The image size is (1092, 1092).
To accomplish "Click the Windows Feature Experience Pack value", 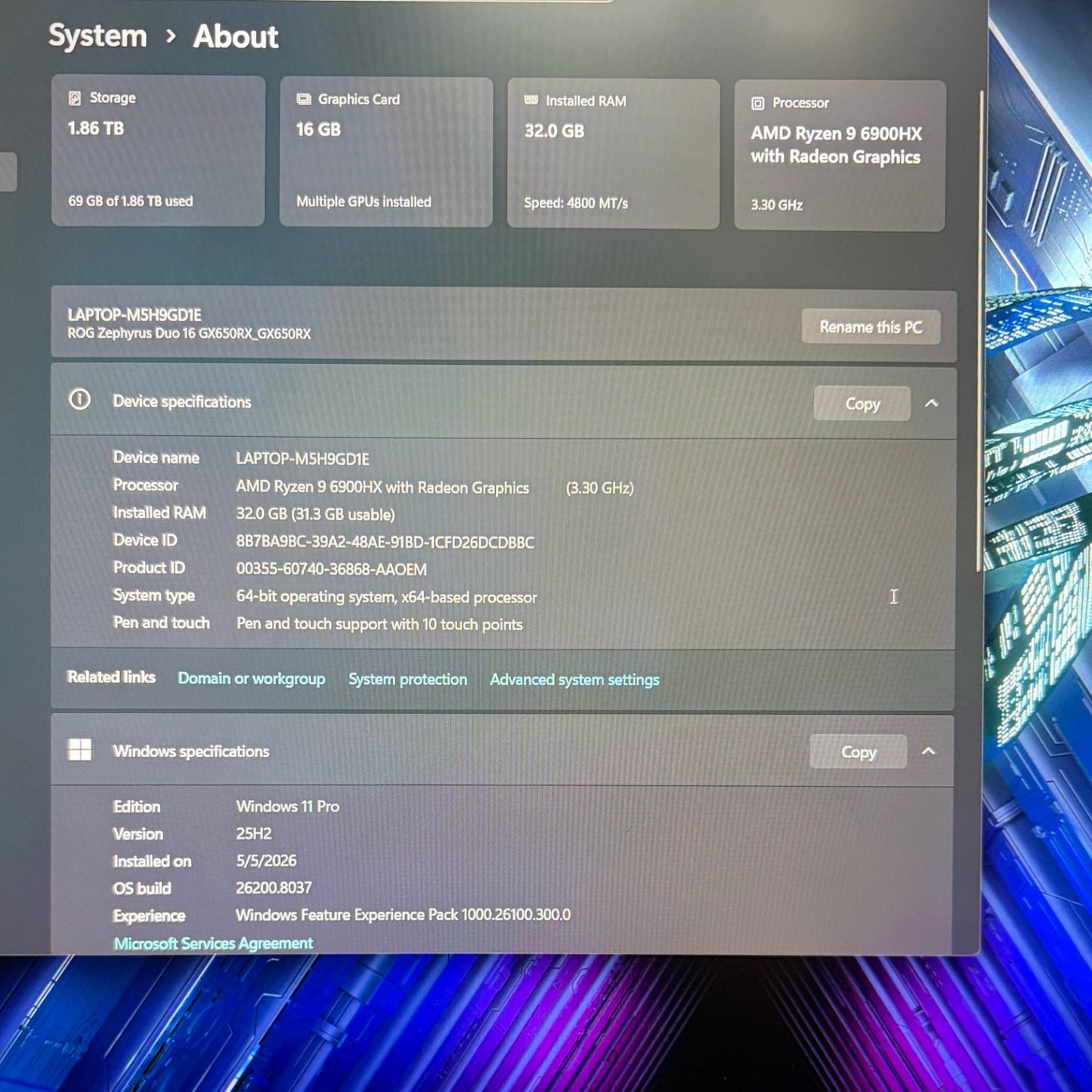I will (x=404, y=915).
